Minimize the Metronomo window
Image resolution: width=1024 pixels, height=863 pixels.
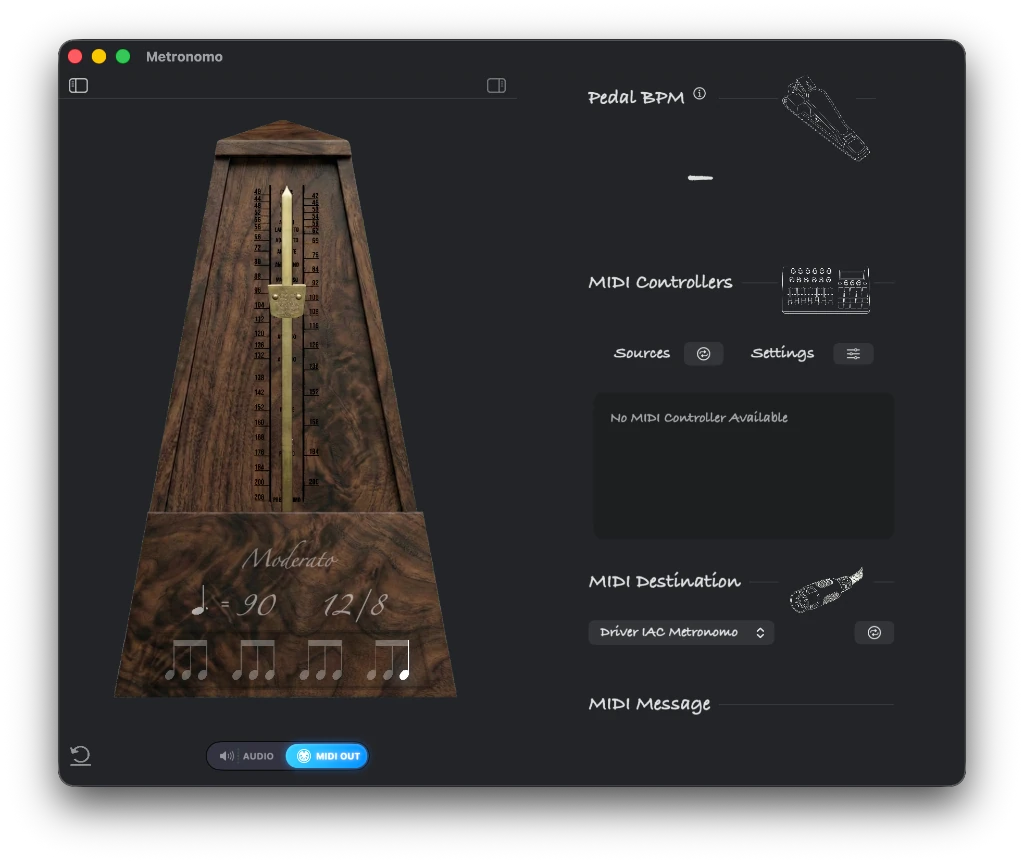pos(99,56)
